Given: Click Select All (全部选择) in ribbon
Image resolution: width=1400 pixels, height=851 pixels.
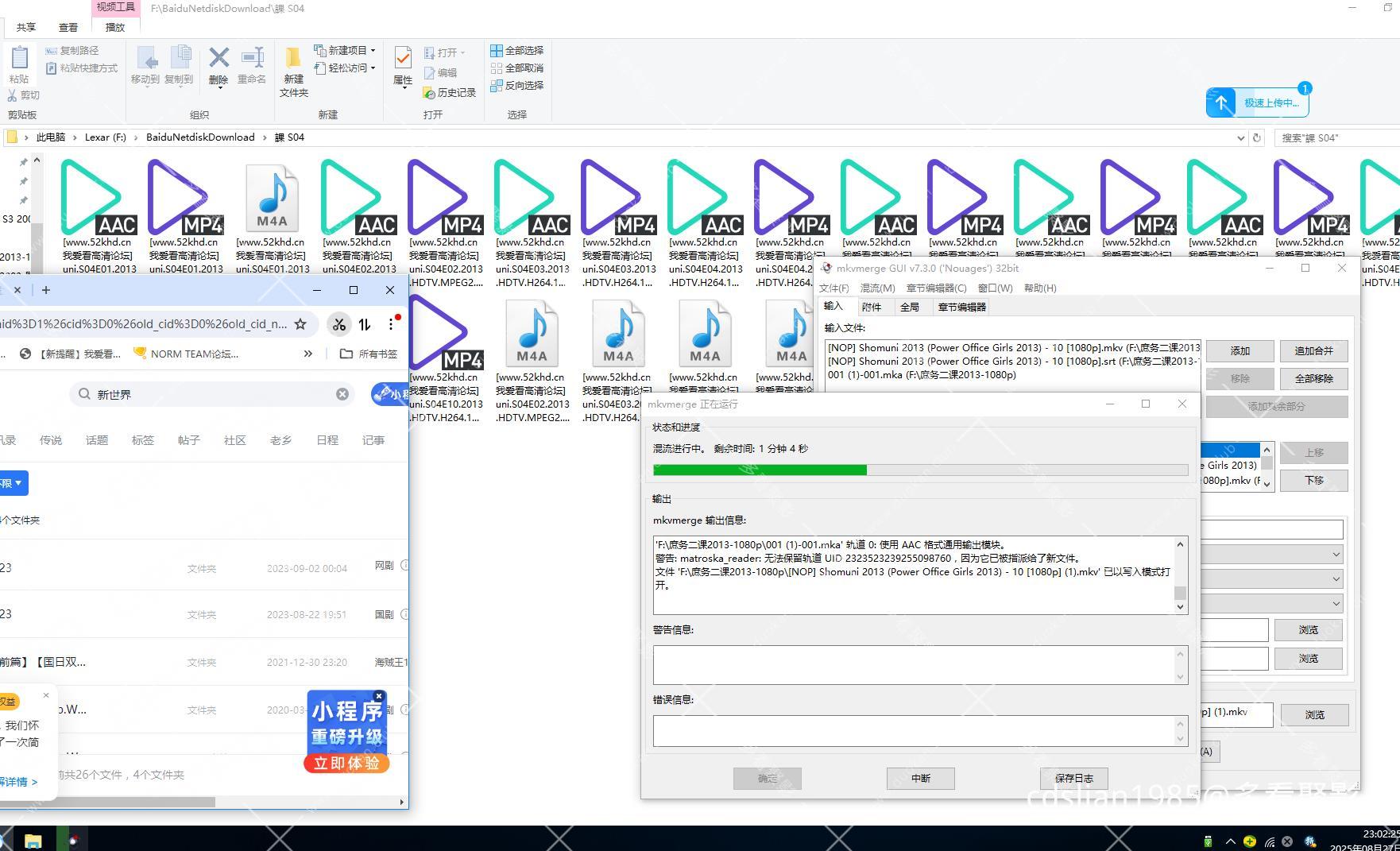Looking at the screenshot, I should coord(517,50).
